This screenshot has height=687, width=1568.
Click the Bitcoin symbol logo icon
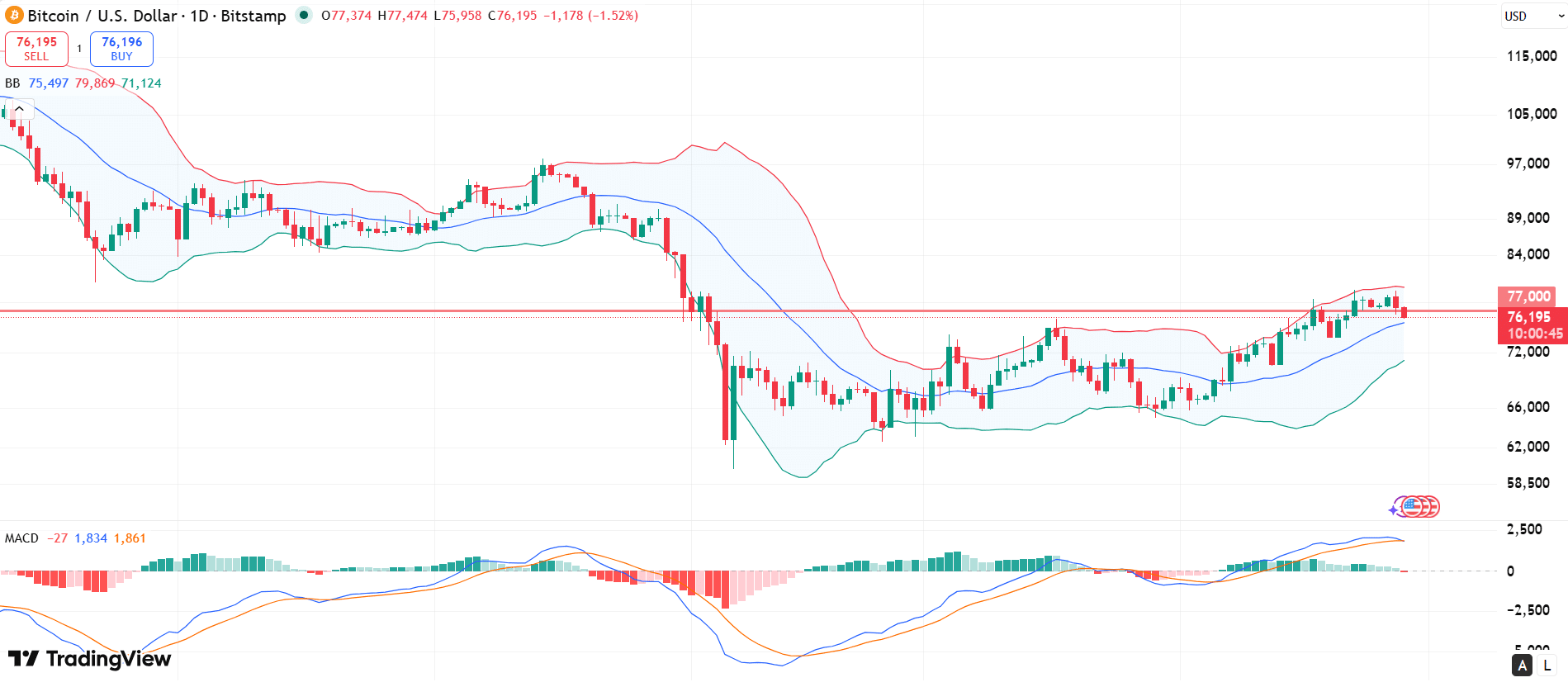pyautogui.click(x=14, y=16)
